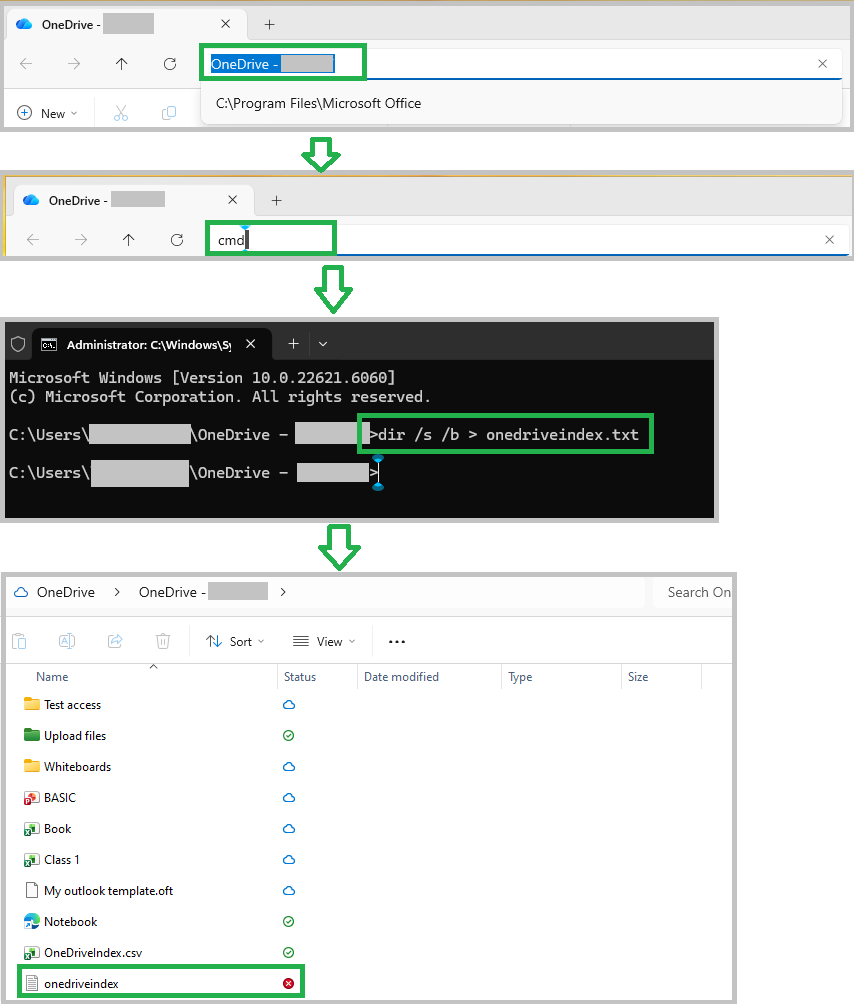Click the Cut scissors icon
The height and width of the screenshot is (1004, 854).
[x=121, y=113]
